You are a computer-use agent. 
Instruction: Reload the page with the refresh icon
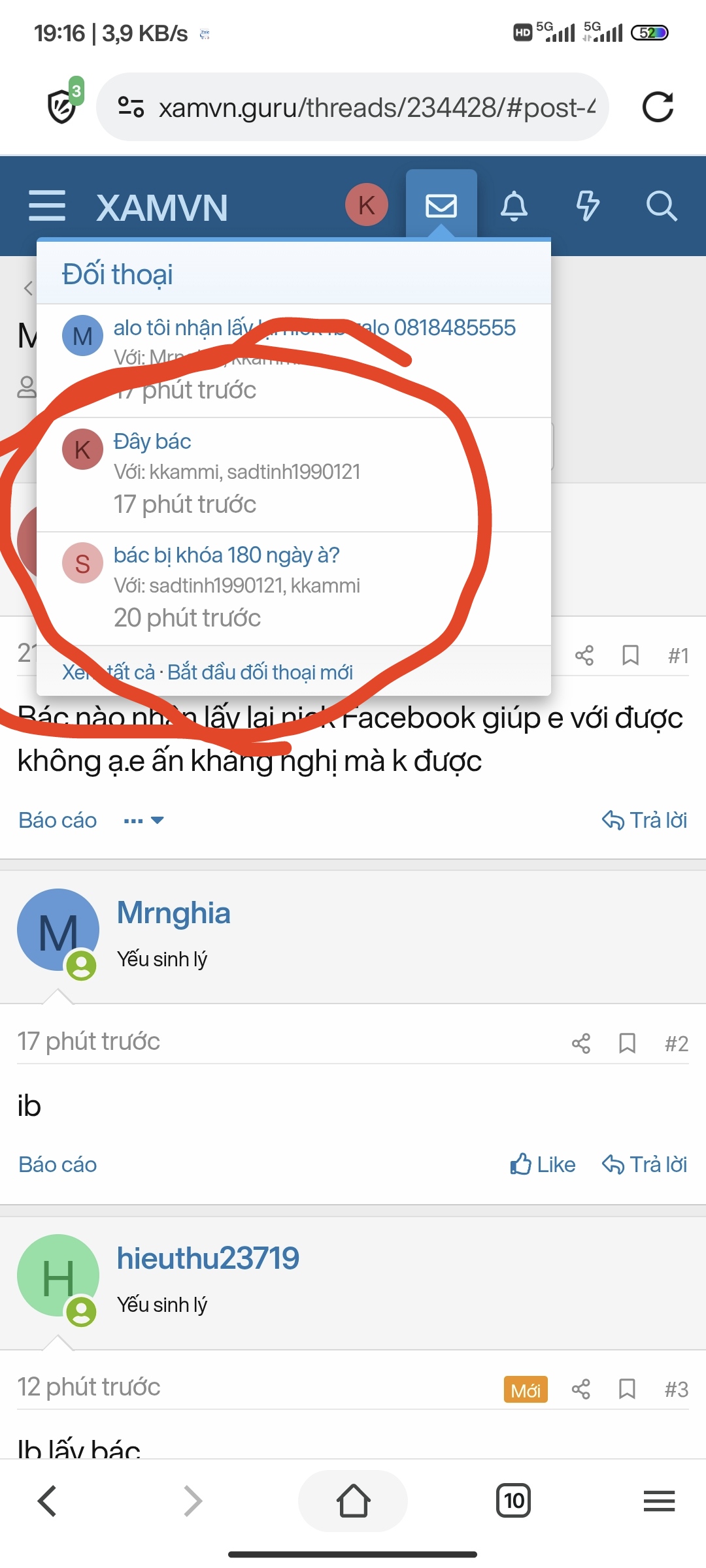coord(658,107)
